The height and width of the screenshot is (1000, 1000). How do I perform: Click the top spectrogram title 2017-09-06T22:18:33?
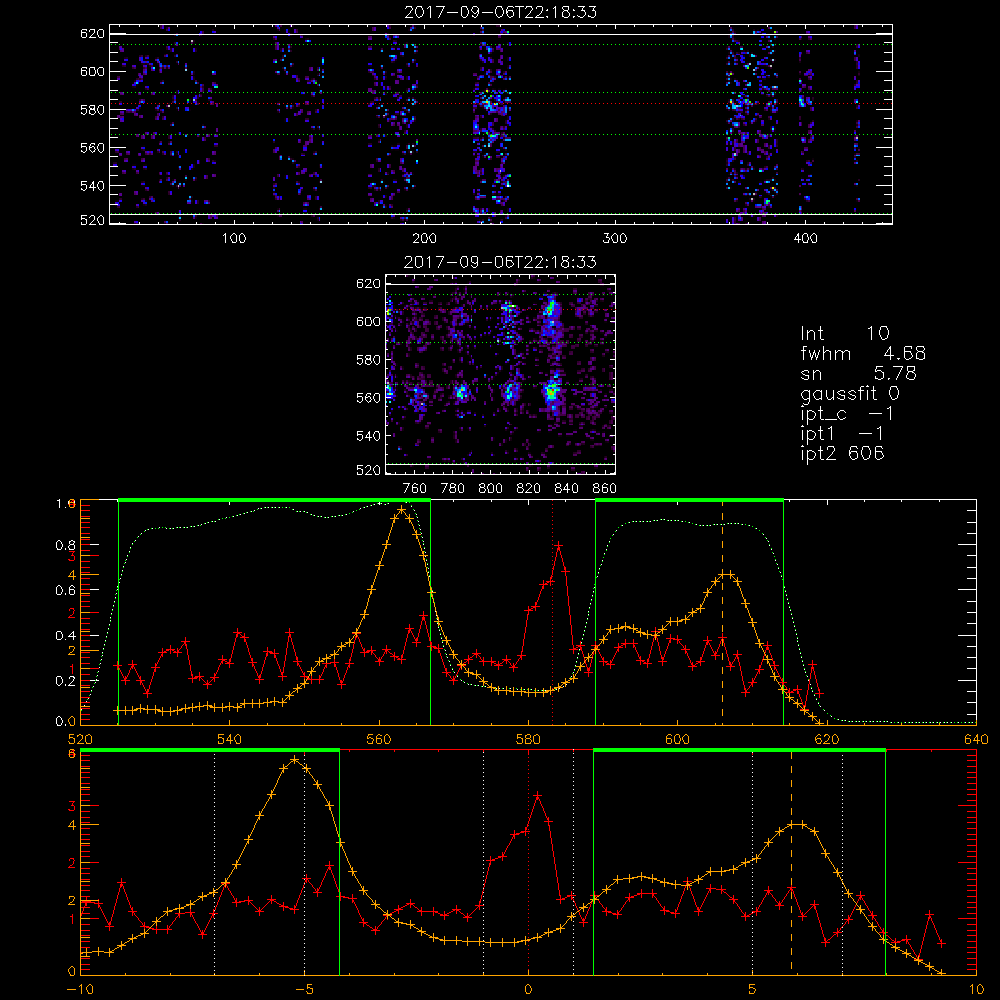coord(501,12)
